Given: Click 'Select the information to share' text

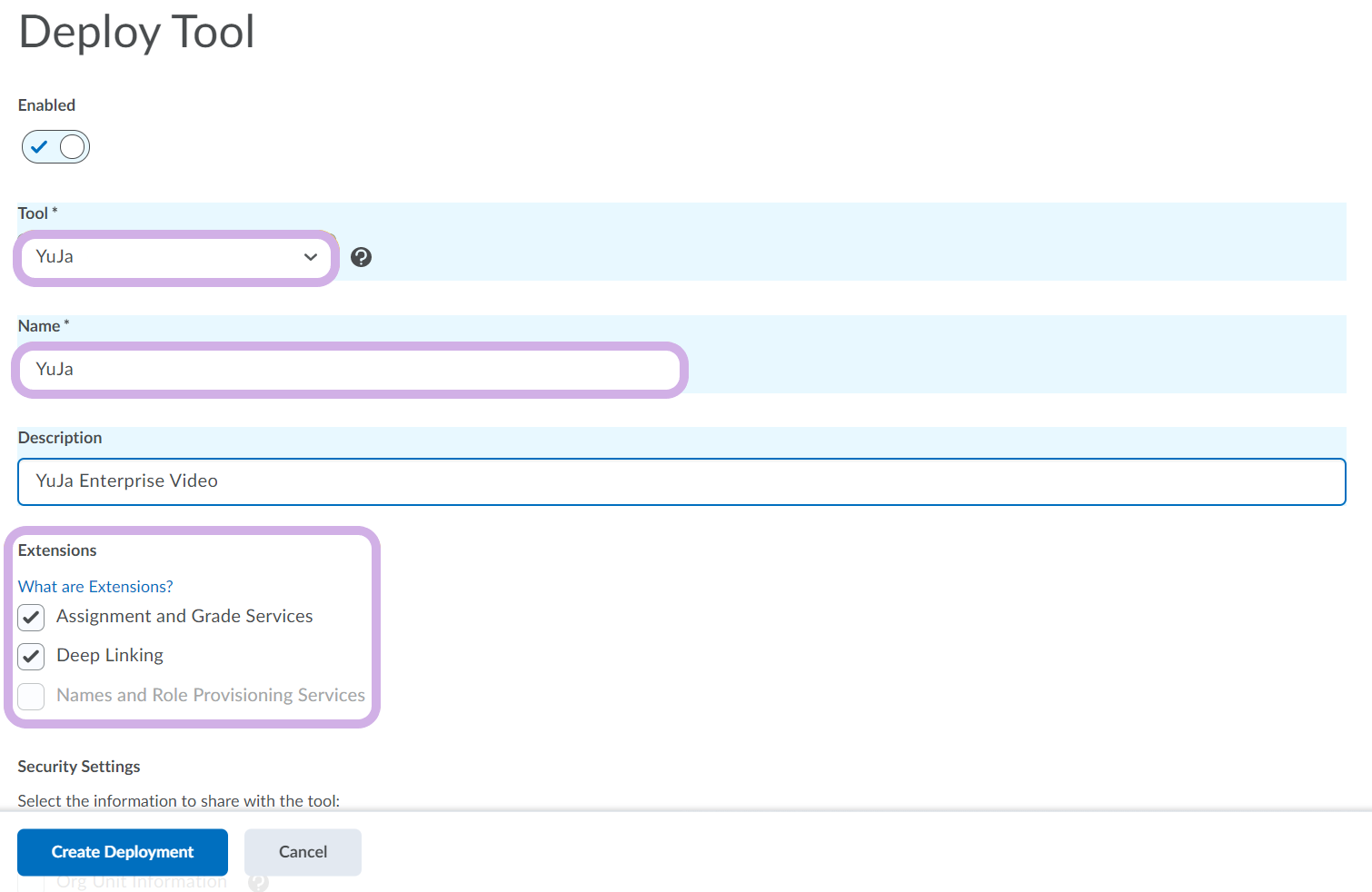Looking at the screenshot, I should (179, 801).
